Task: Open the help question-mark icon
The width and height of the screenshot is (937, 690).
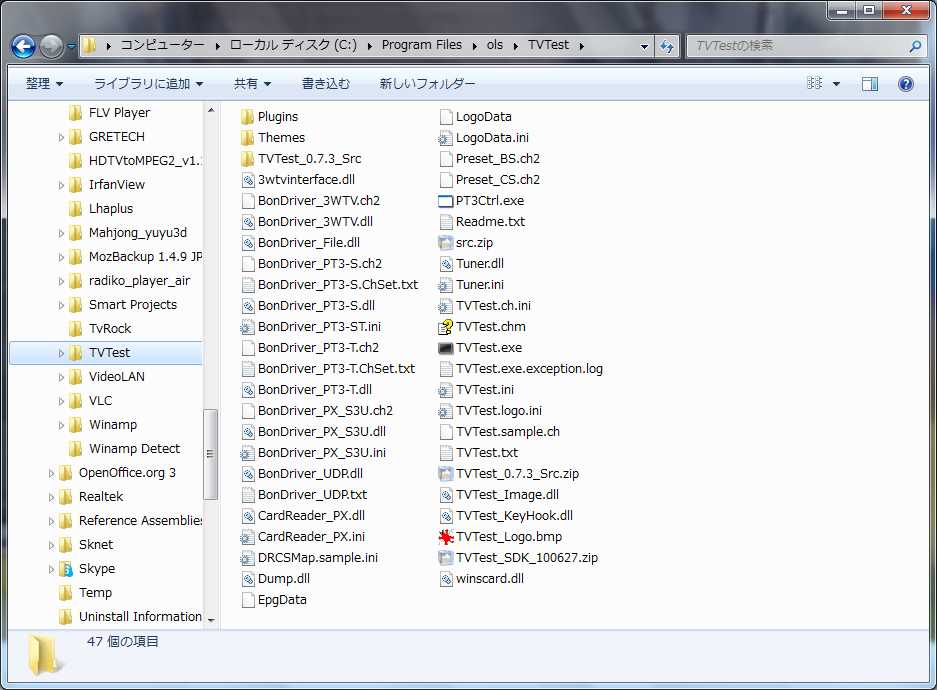Action: click(x=906, y=84)
